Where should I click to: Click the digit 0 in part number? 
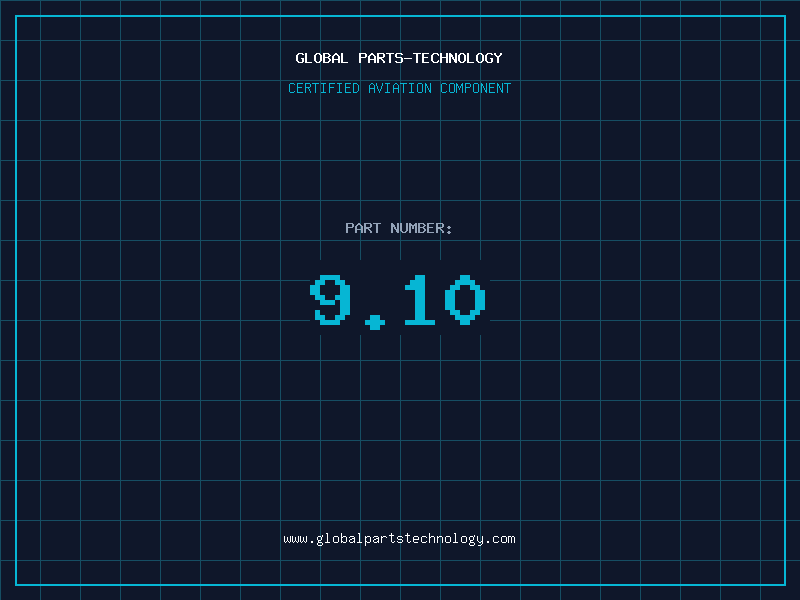point(465,299)
